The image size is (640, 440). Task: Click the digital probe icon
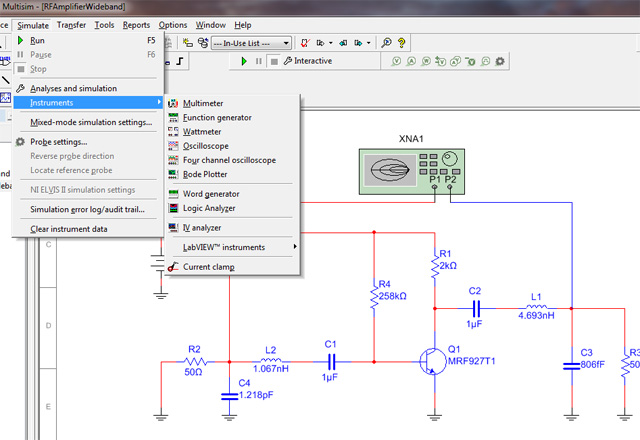[x=485, y=61]
